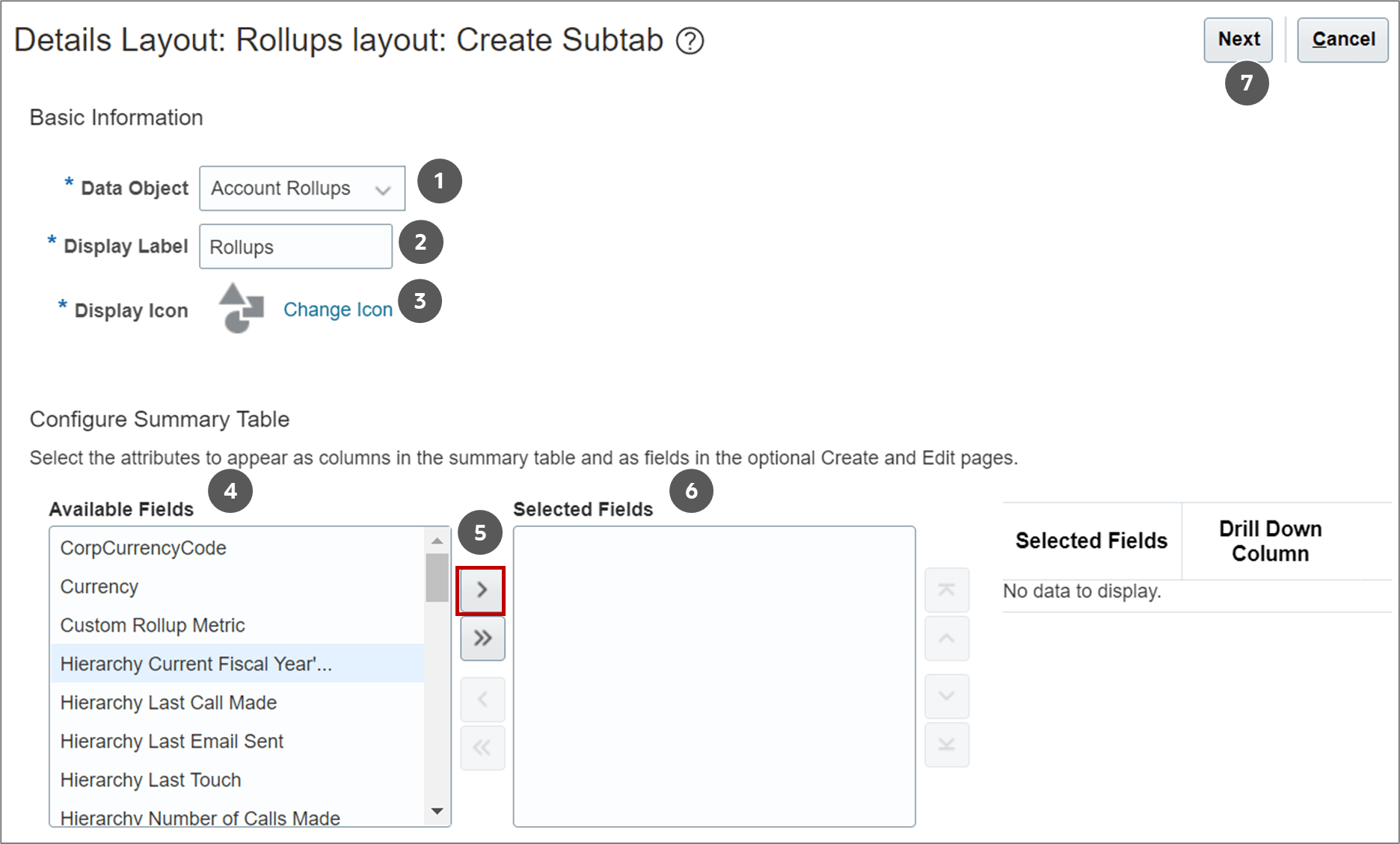Click move down reorder button
1400x844 pixels.
pyautogui.click(x=946, y=697)
